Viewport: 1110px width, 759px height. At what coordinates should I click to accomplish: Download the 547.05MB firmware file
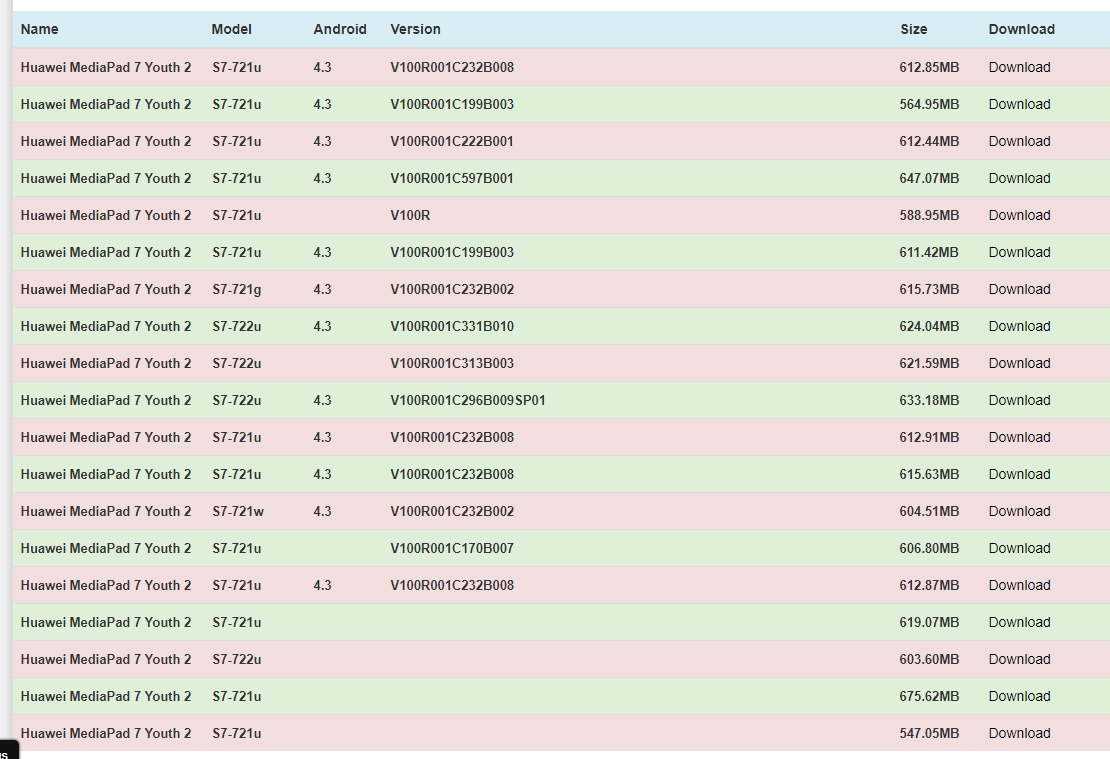pyautogui.click(x=1019, y=733)
